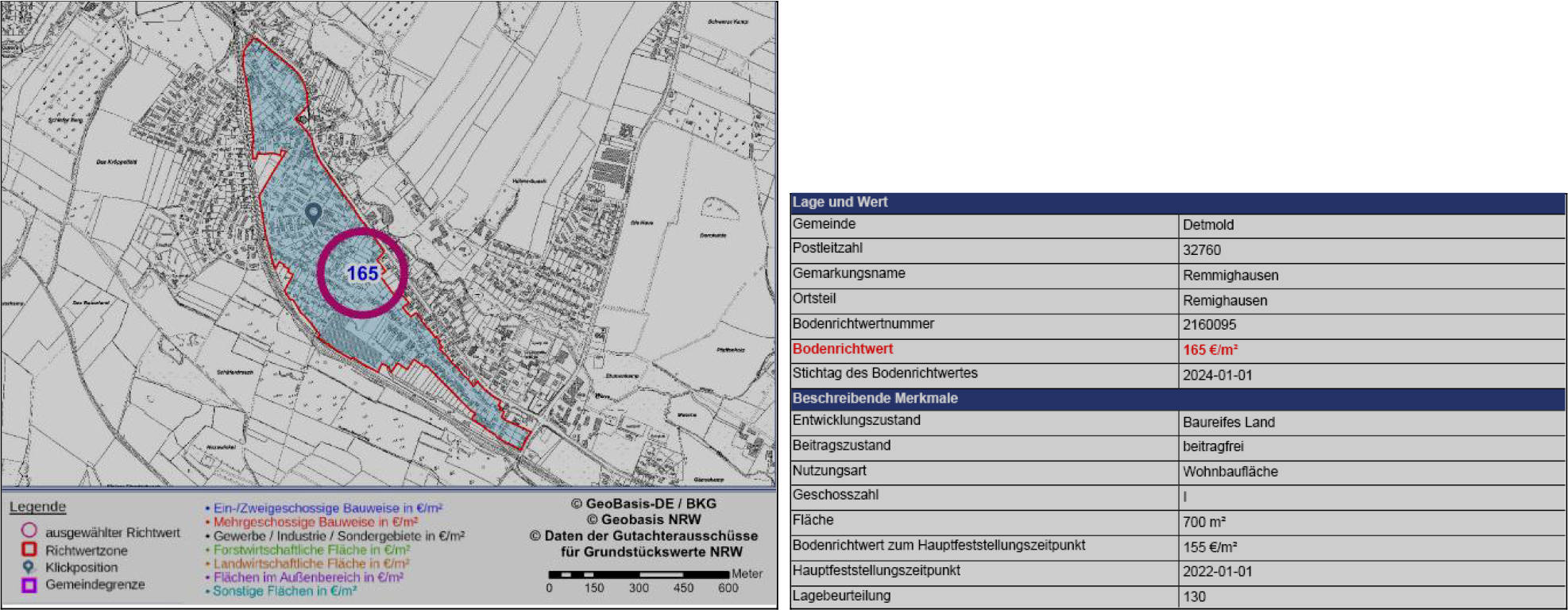Click the 'Bodenrichtwertnummer' row label

(863, 323)
